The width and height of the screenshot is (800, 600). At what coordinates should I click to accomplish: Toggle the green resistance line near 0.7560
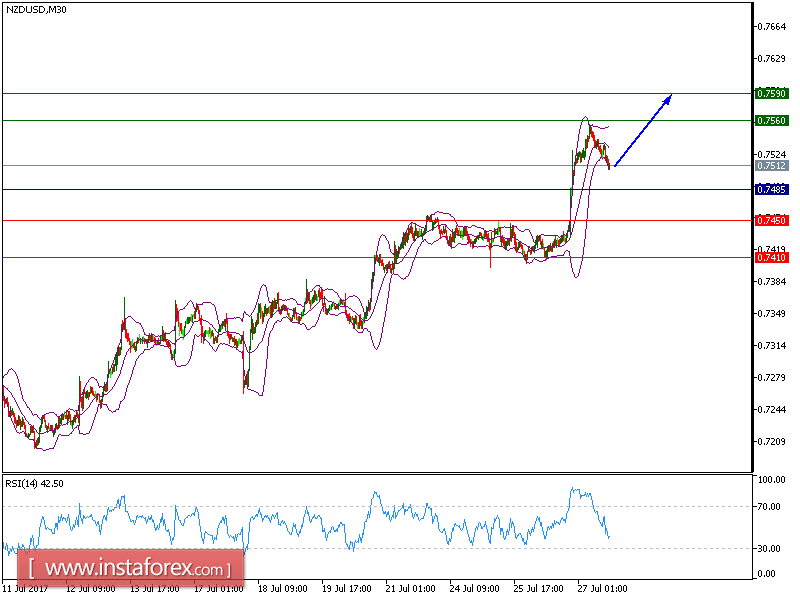(x=300, y=121)
